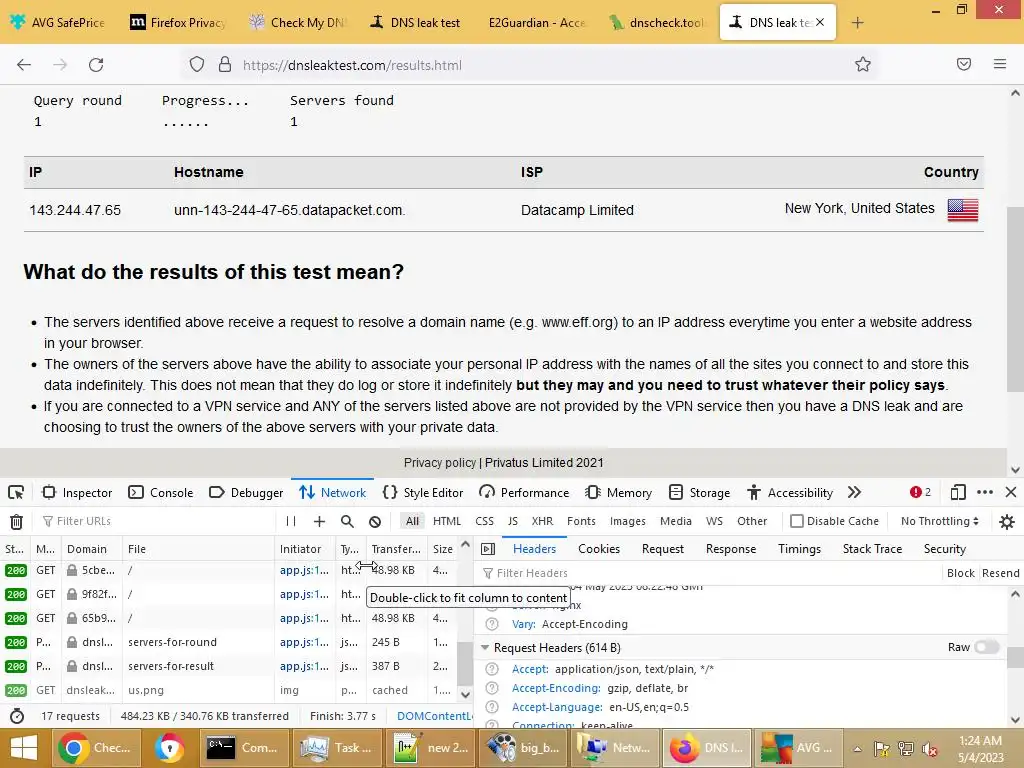Start performance analysis stopwatch

point(17,716)
